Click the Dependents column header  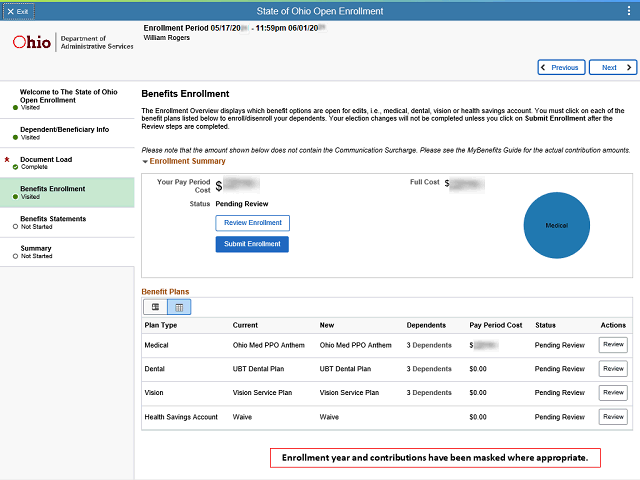[426, 325]
